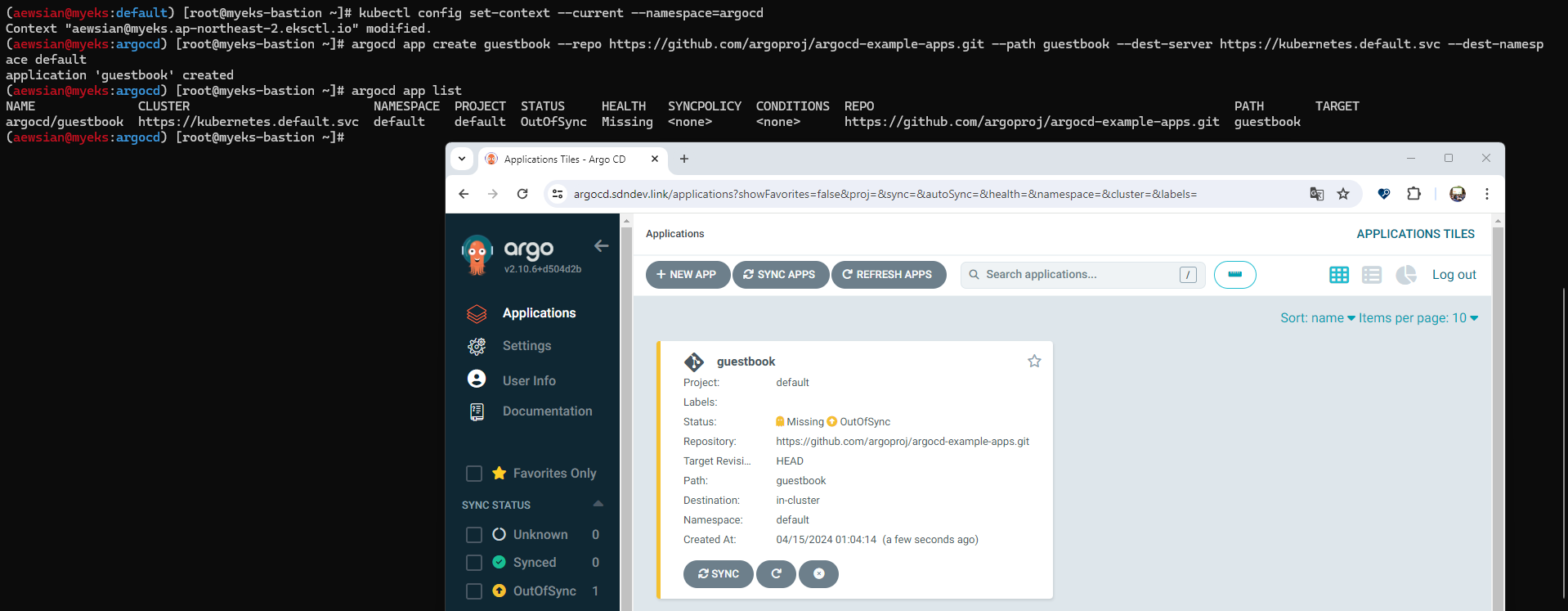Viewport: 1568px width, 611px height.
Task: Open the Sort: name dropdown
Action: 1317,318
